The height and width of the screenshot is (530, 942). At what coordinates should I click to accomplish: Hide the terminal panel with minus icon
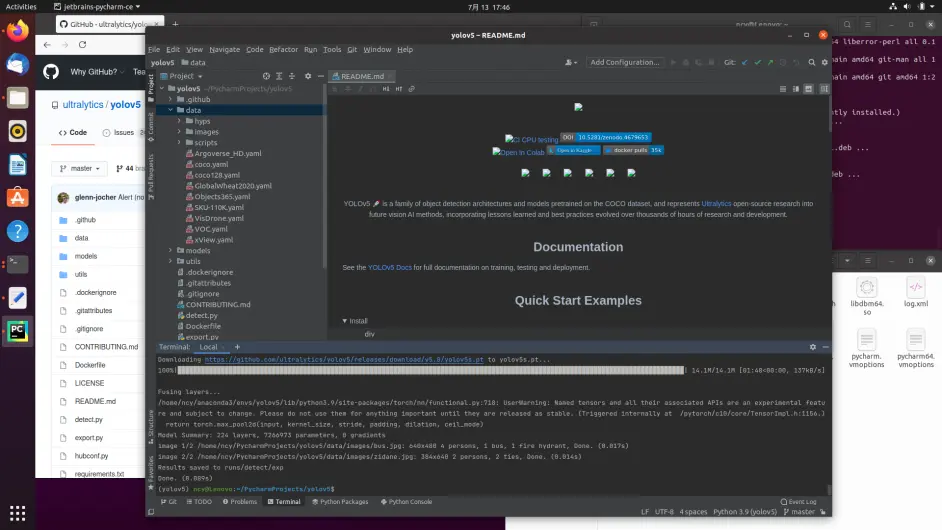pos(825,347)
